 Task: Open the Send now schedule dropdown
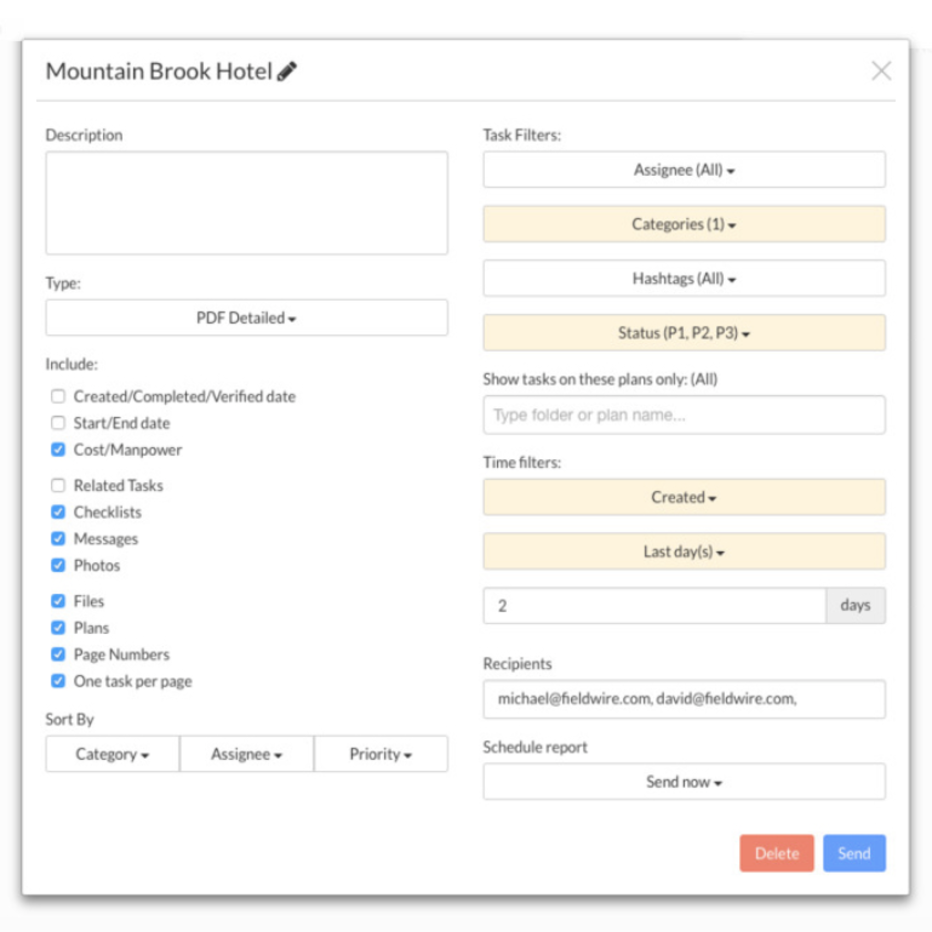(x=684, y=782)
